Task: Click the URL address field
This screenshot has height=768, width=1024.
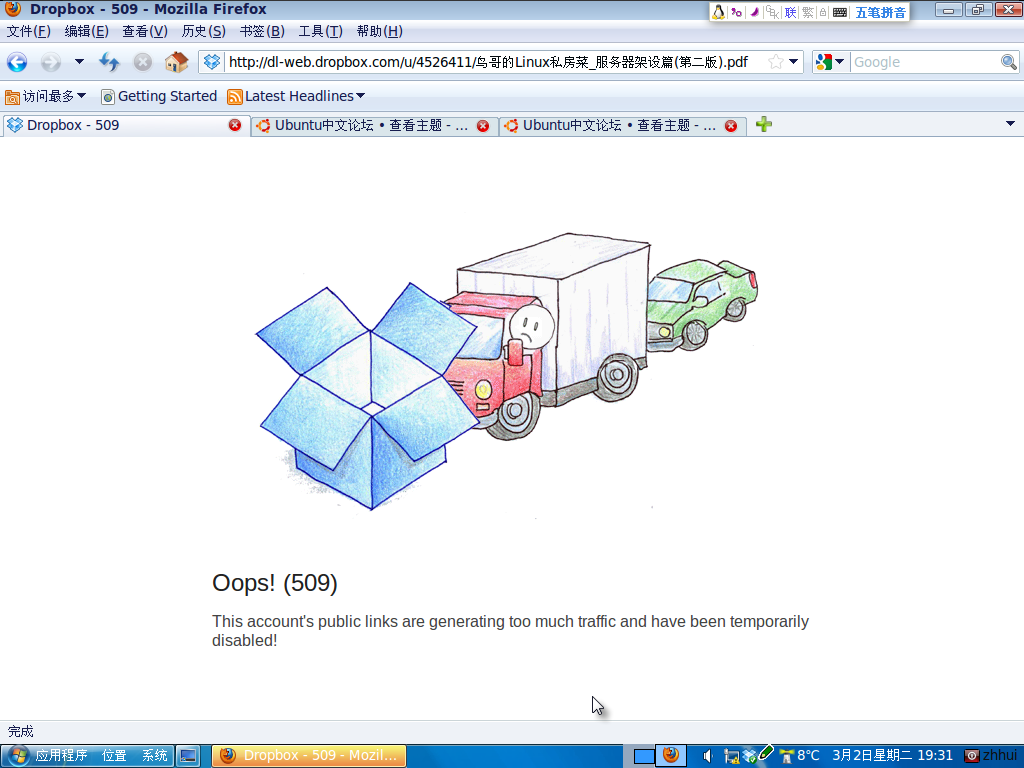Action: [x=488, y=62]
